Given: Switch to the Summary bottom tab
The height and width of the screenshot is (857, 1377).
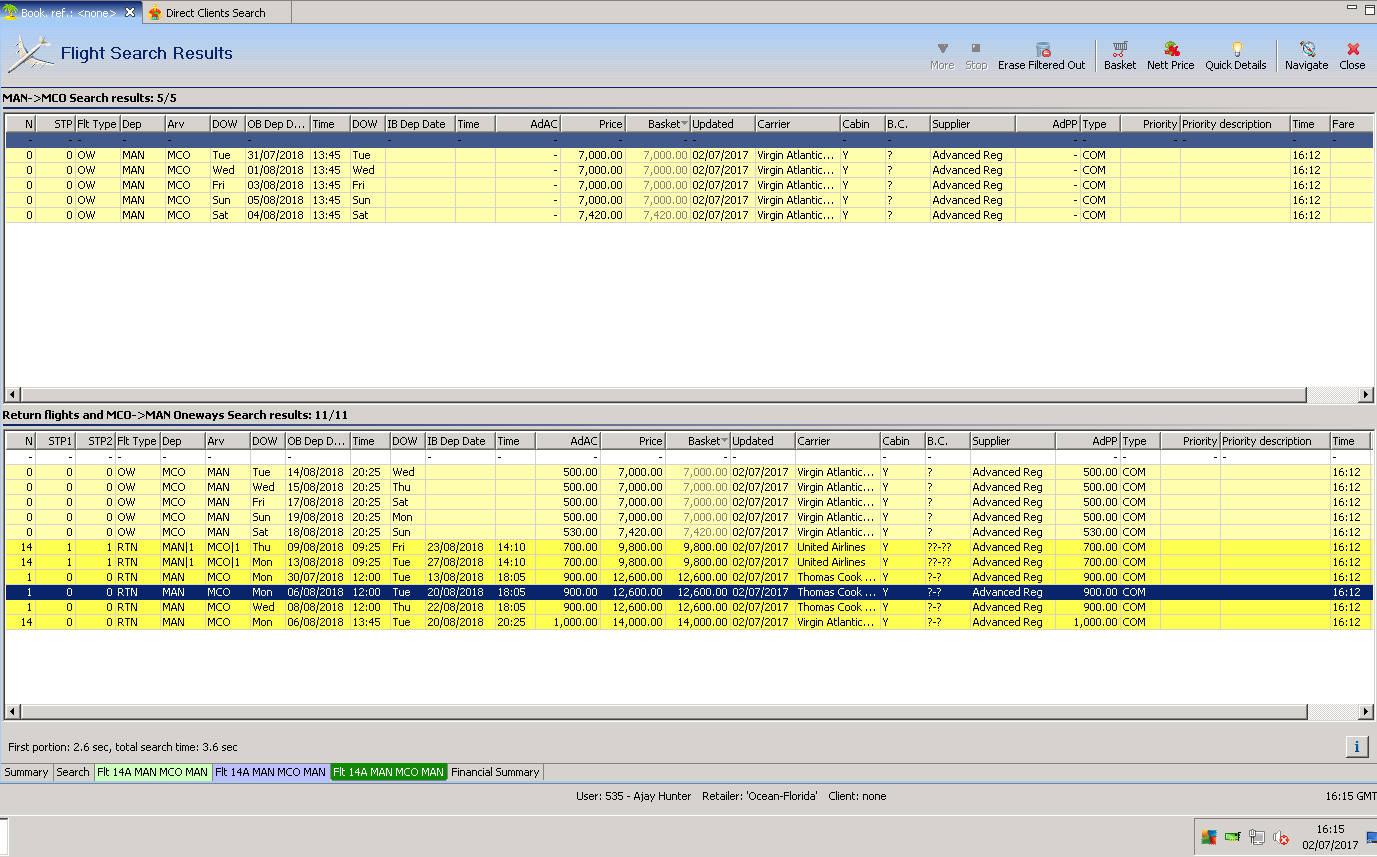Looking at the screenshot, I should pyautogui.click(x=26, y=772).
